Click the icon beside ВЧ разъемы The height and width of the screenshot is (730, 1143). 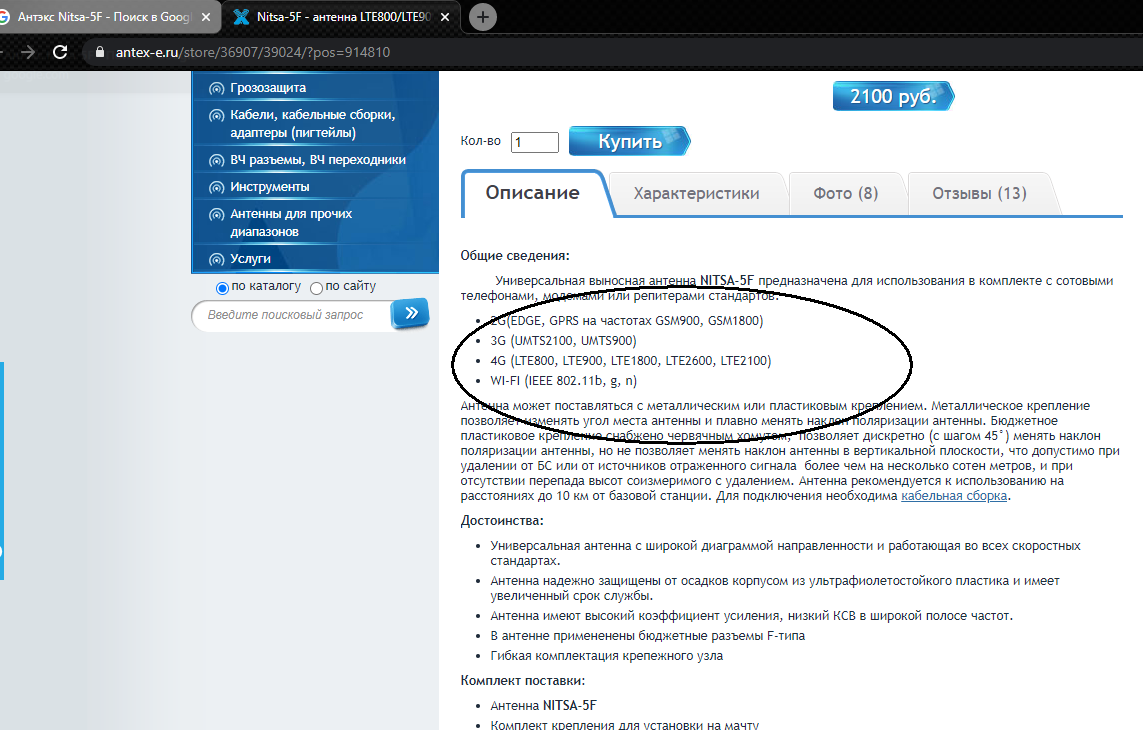(216, 160)
